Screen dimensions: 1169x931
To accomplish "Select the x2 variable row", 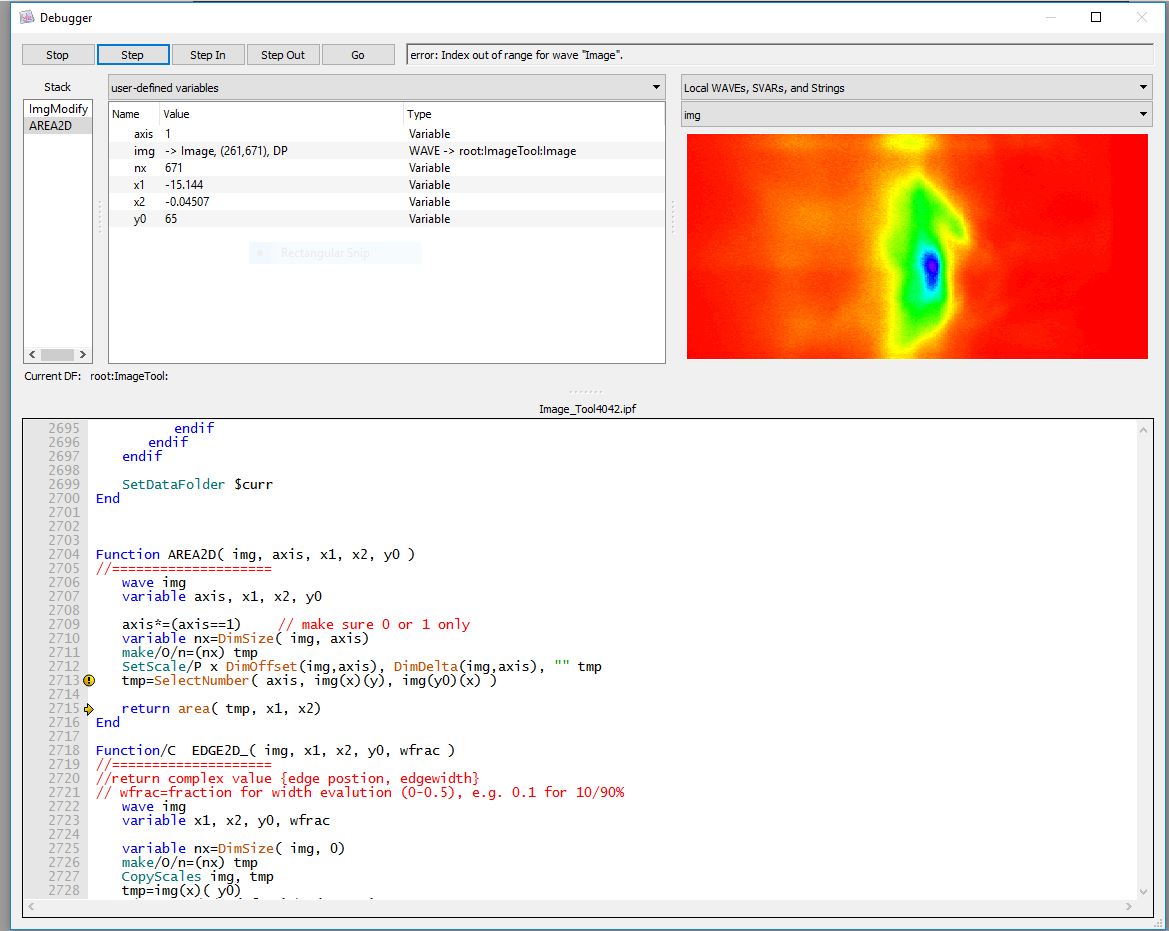I will [x=386, y=202].
